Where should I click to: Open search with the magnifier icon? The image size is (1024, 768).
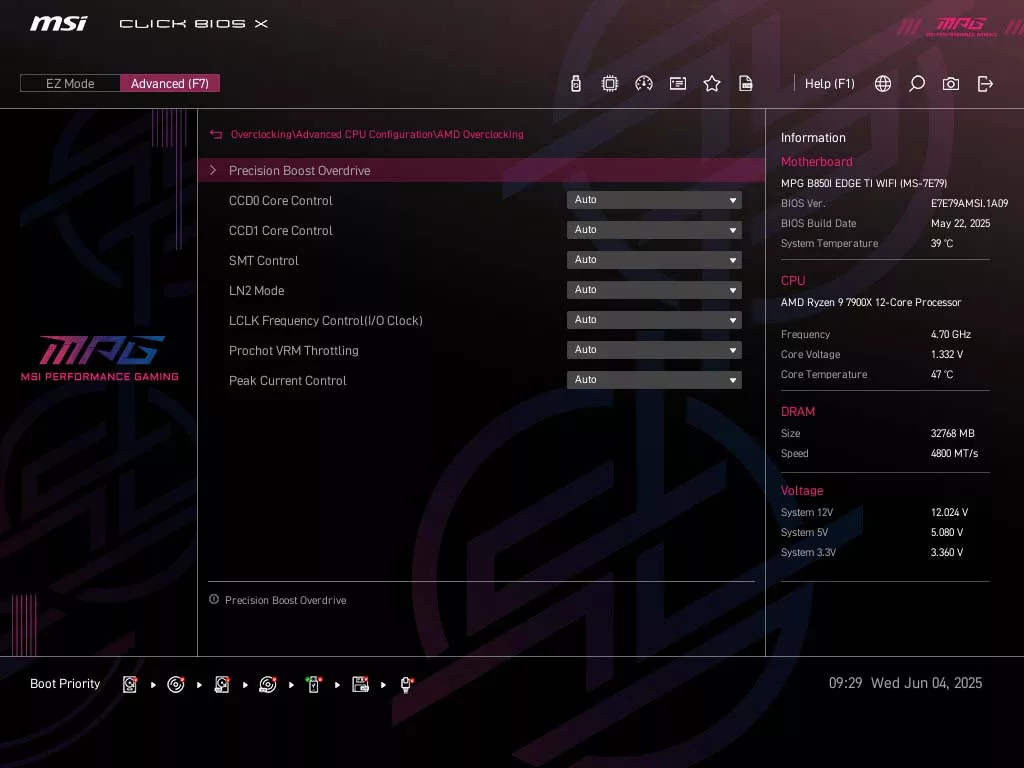tap(917, 84)
